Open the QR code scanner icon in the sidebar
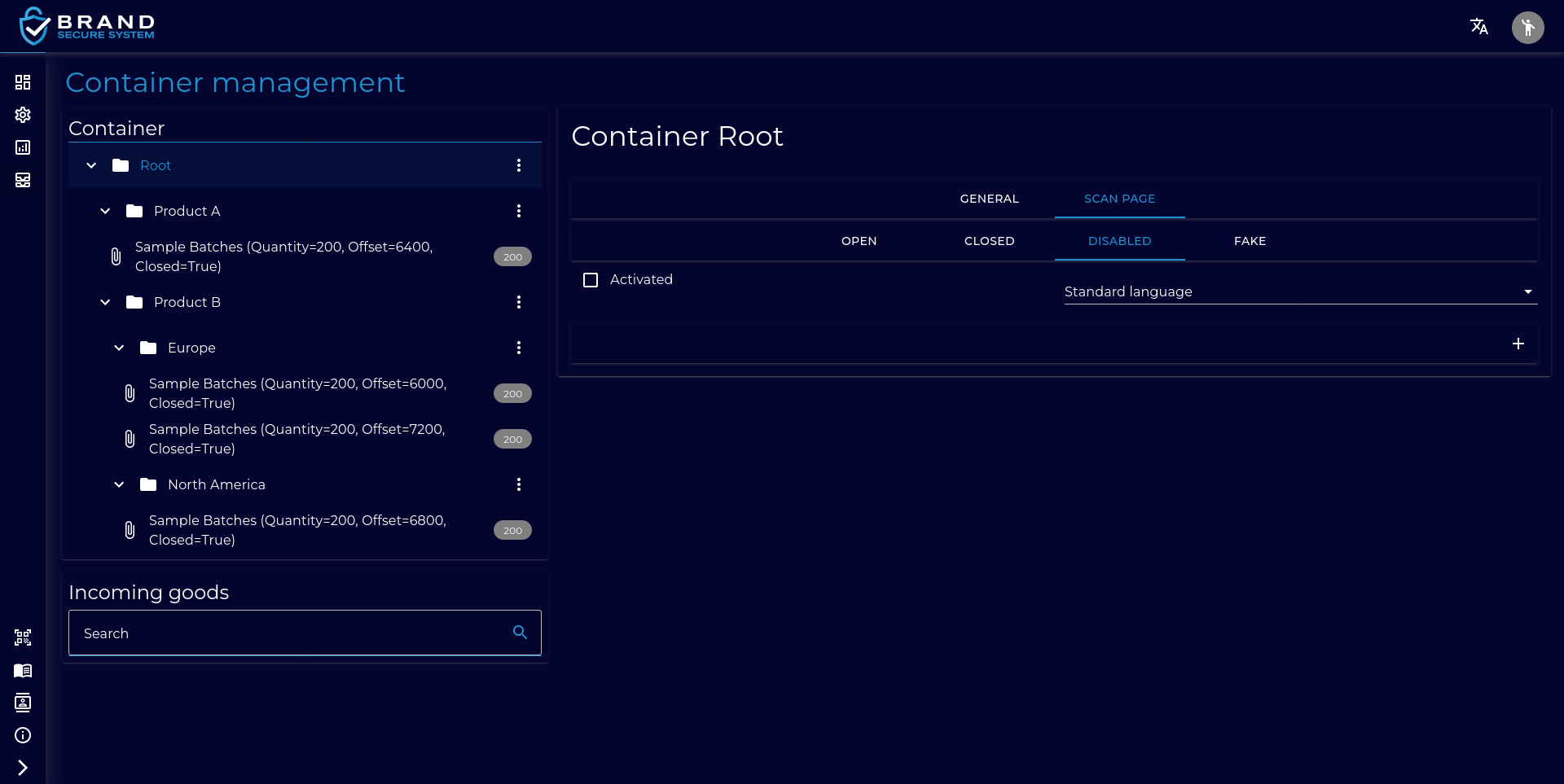Screen dimensions: 1564x784 (23, 637)
